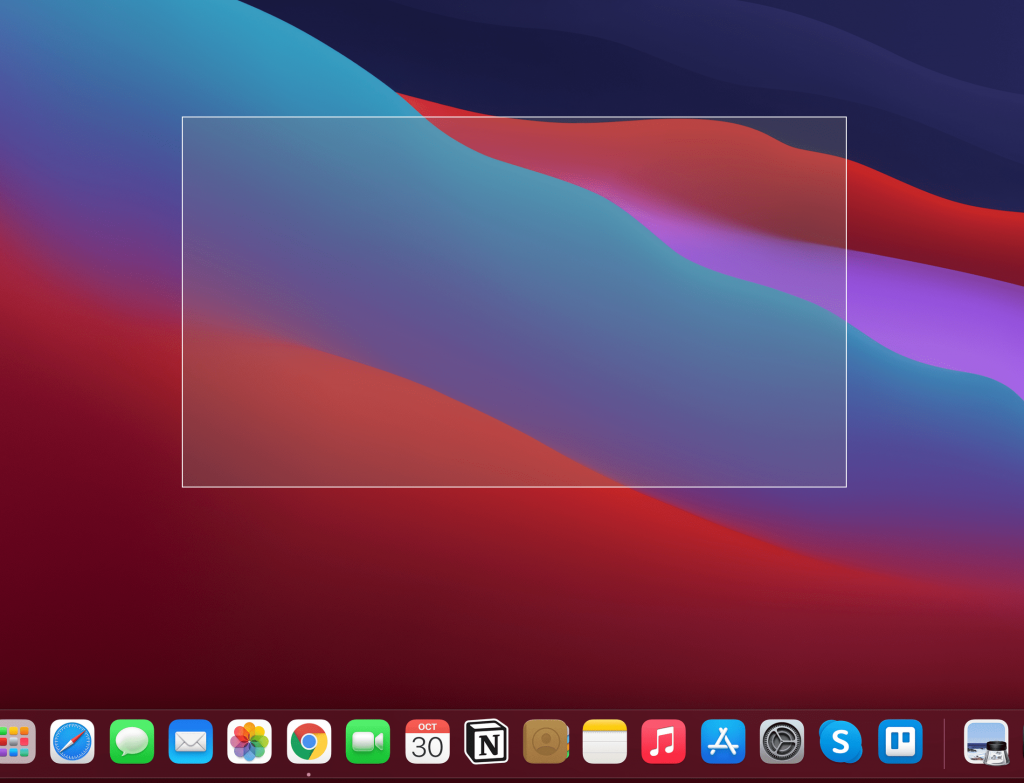Launch the Photos app
Image resolution: width=1024 pixels, height=783 pixels.
pos(249,741)
